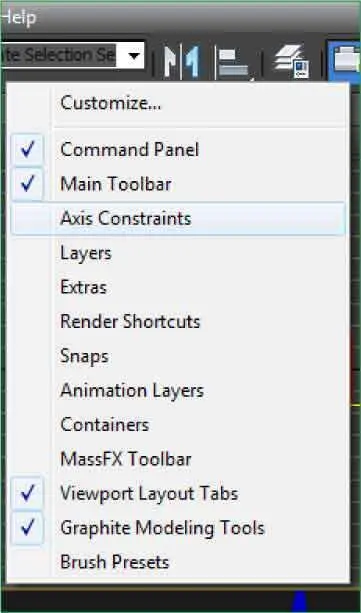Click the highlighted Graphite ribbon toggle icon
Viewport: 361px width, 613px height.
coord(345,61)
